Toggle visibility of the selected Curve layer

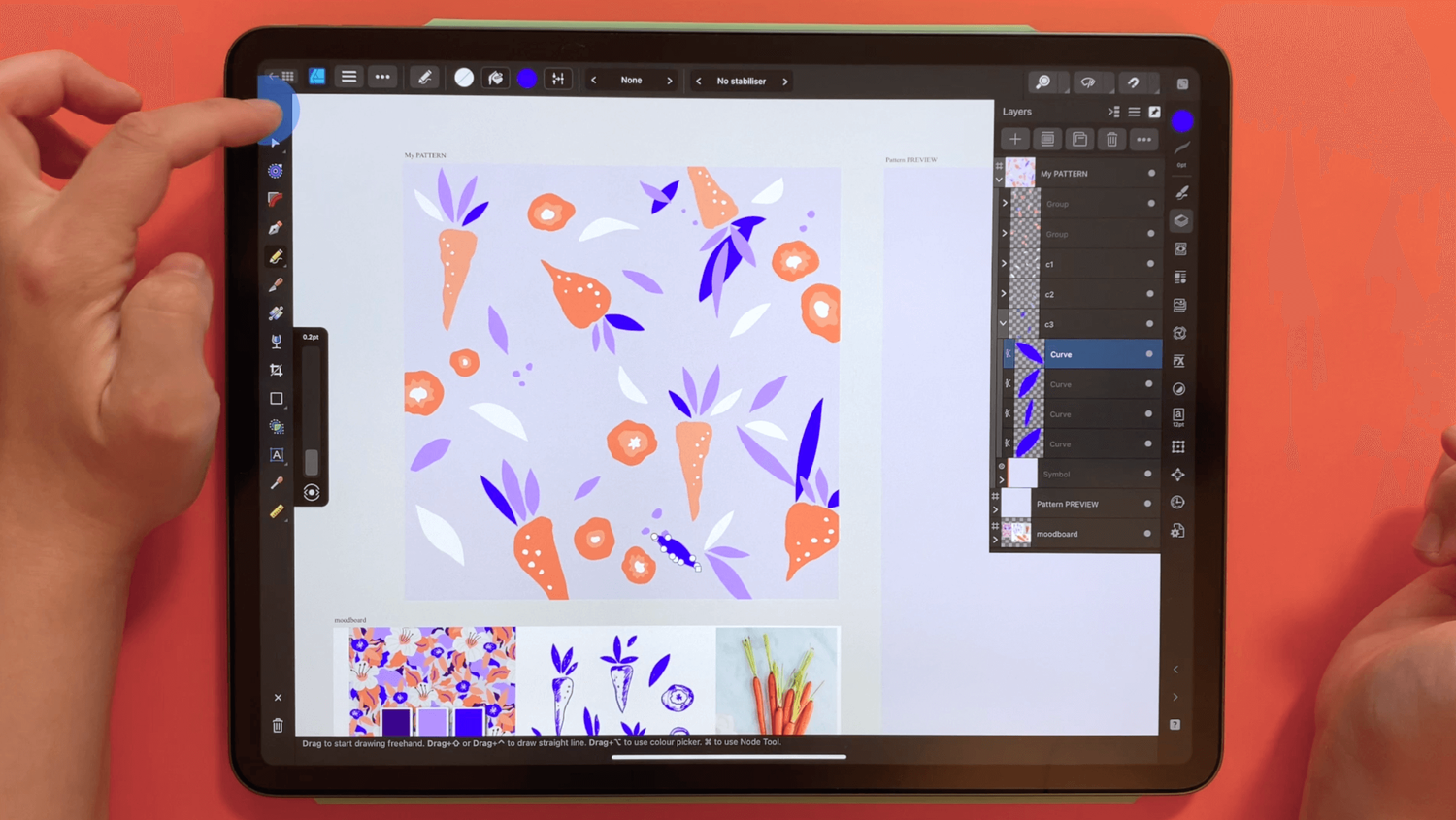1149,354
